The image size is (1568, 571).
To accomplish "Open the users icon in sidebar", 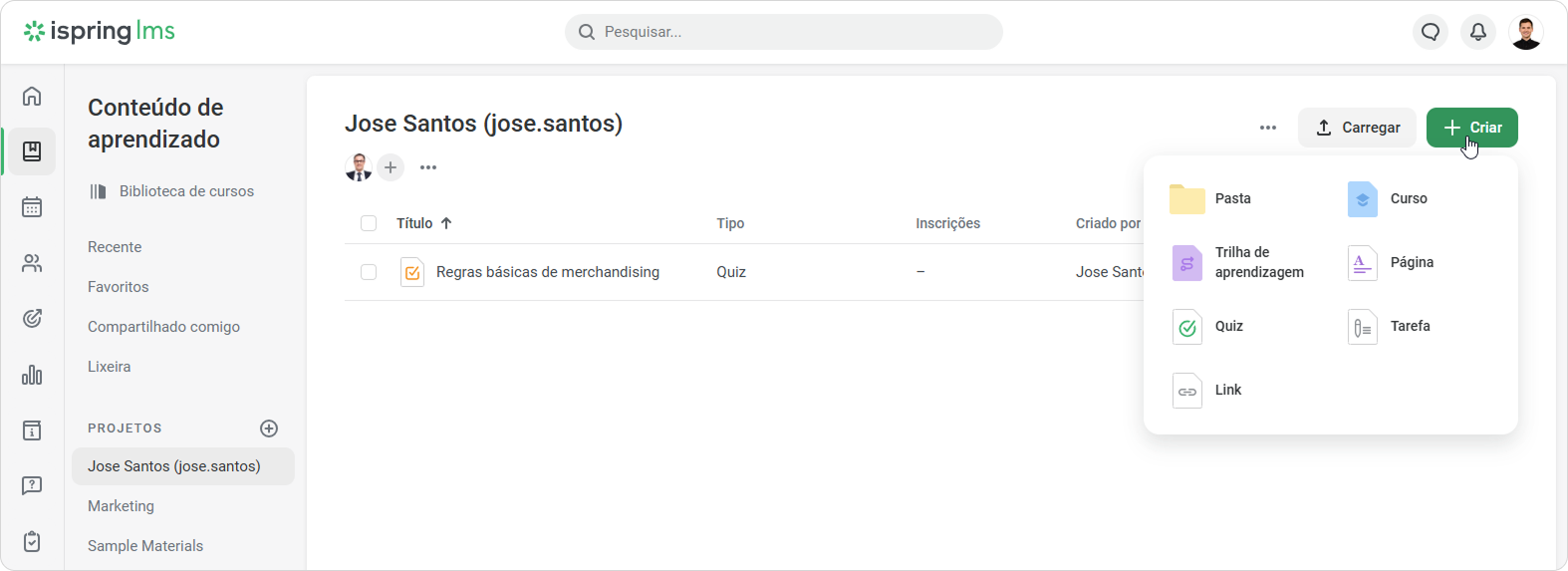I will click(x=32, y=263).
